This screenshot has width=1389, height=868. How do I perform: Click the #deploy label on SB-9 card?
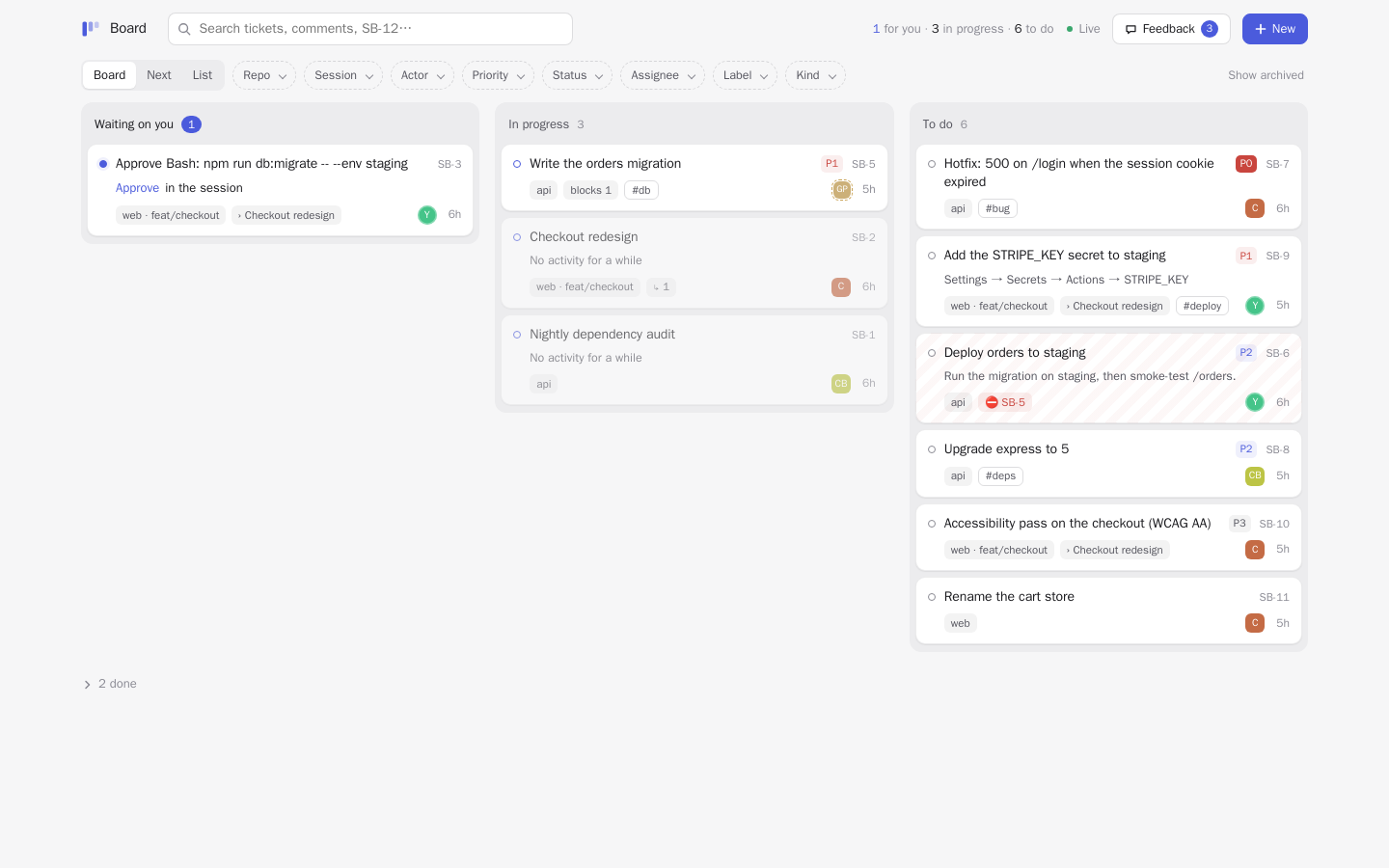click(x=1202, y=306)
